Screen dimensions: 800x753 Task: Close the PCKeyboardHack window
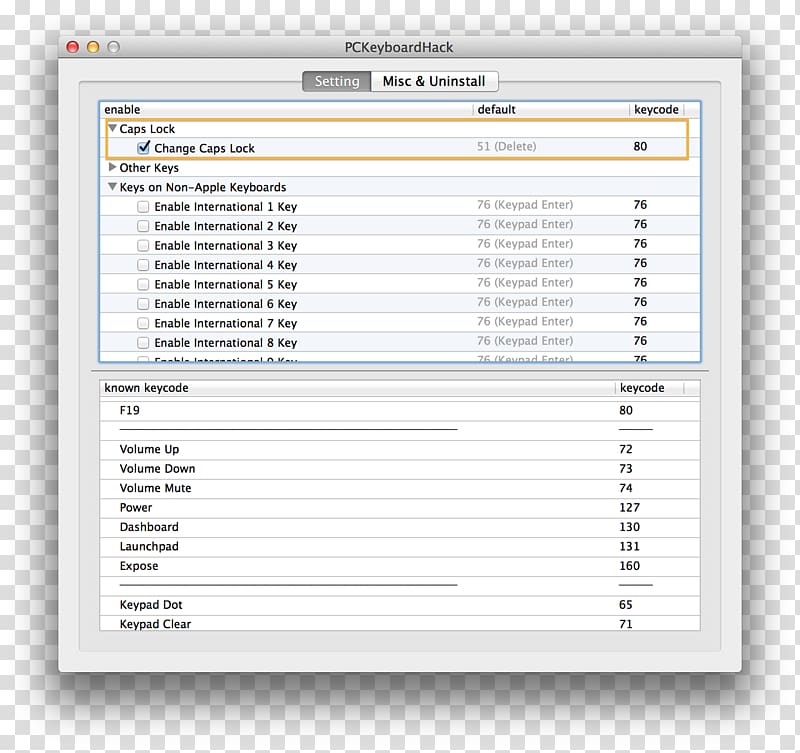[72, 47]
